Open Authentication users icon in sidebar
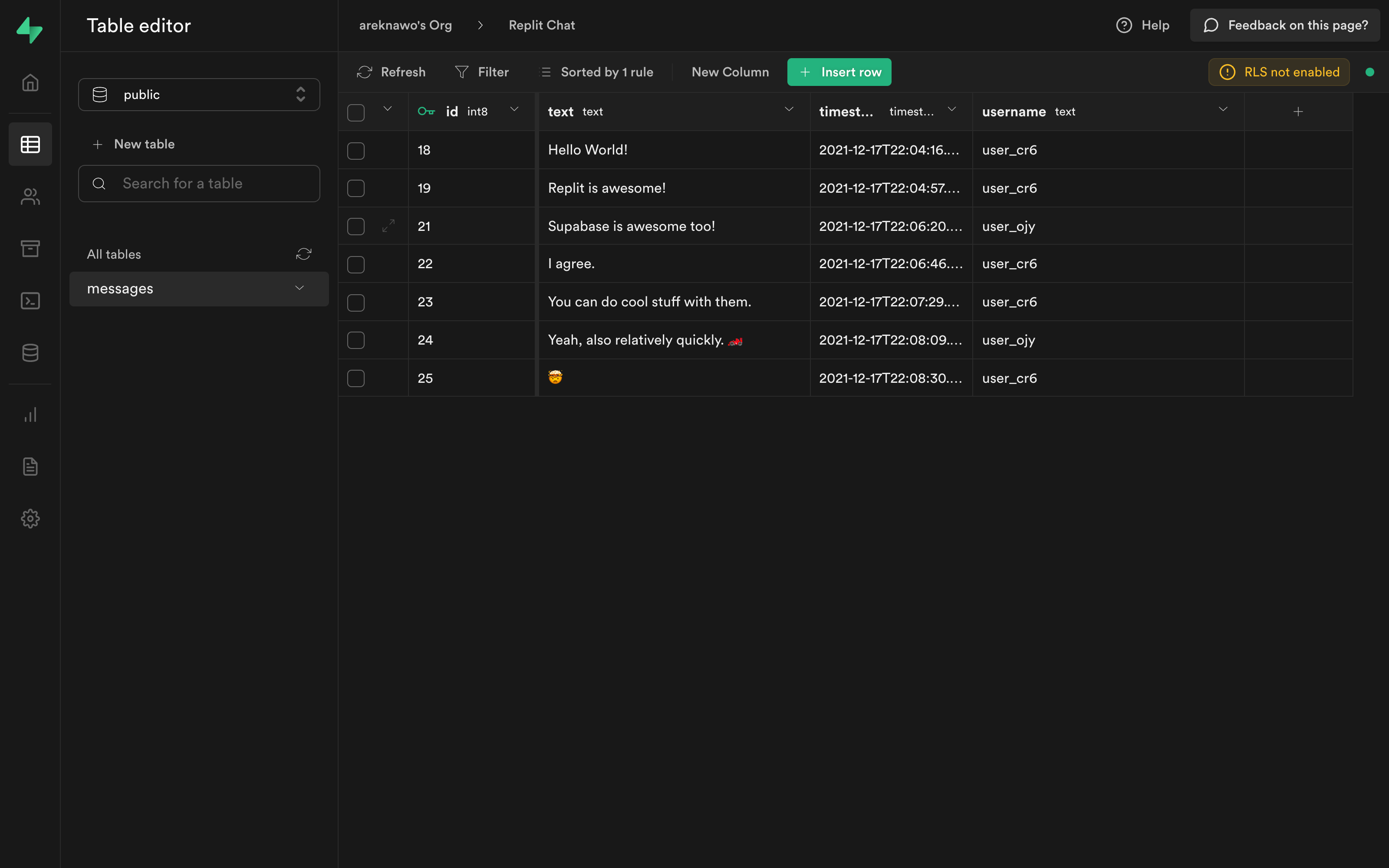This screenshot has width=1389, height=868. point(30,196)
